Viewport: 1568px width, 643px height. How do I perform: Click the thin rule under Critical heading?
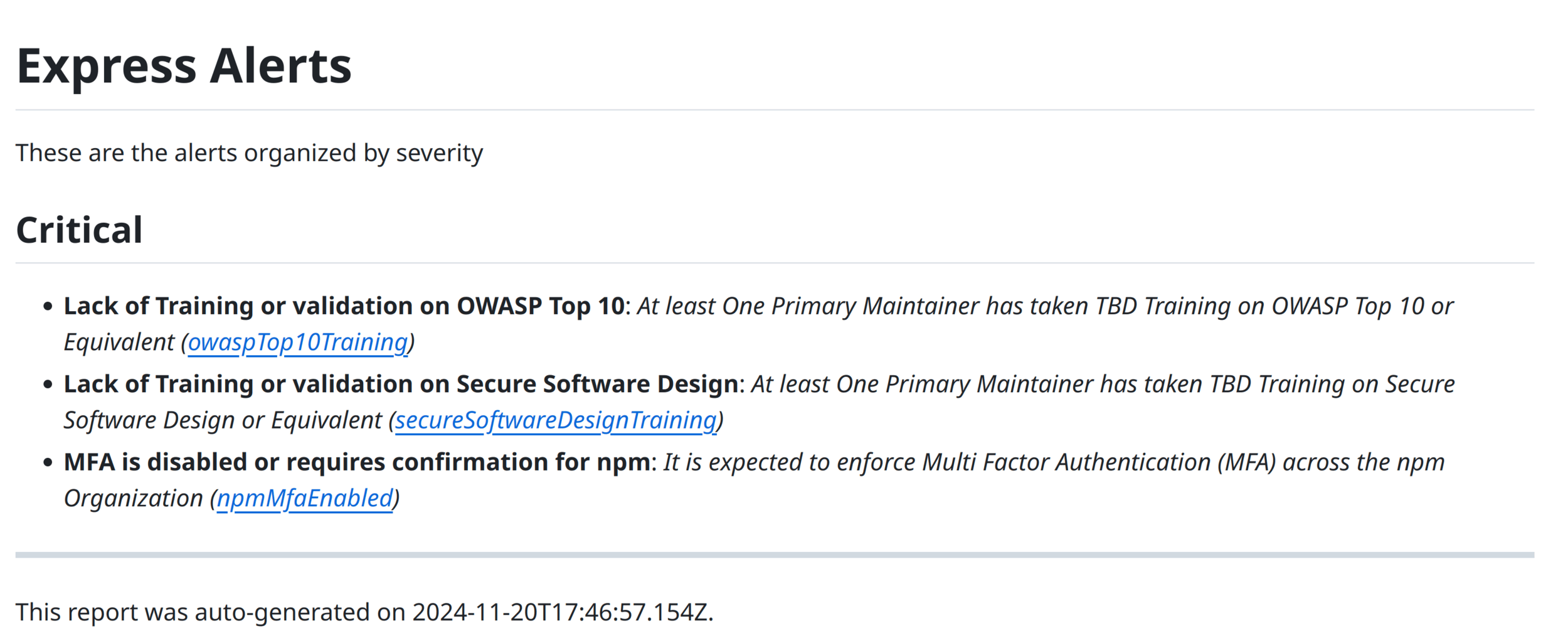pos(775,263)
